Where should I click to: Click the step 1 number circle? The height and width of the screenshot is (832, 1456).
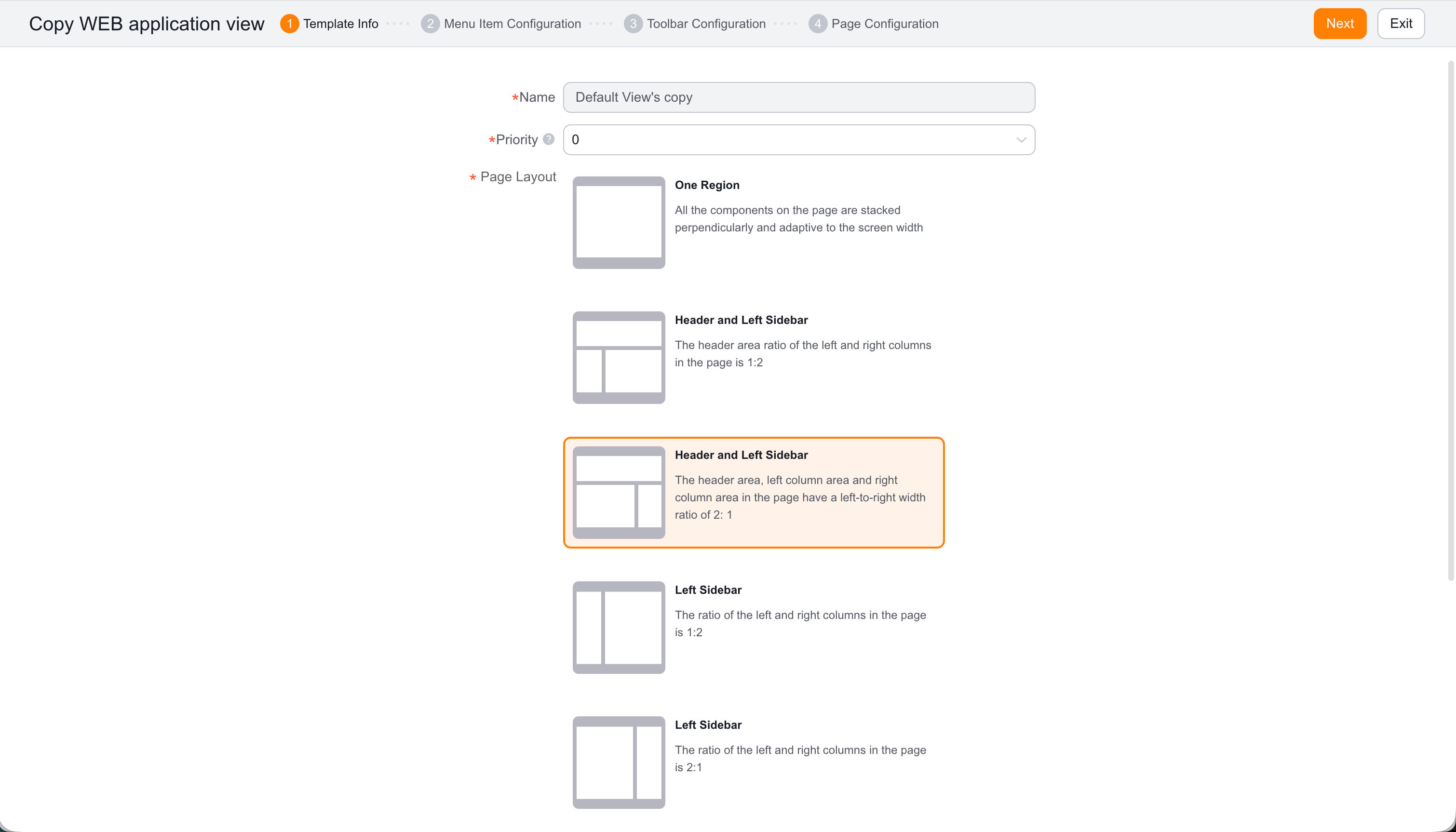[x=290, y=24]
